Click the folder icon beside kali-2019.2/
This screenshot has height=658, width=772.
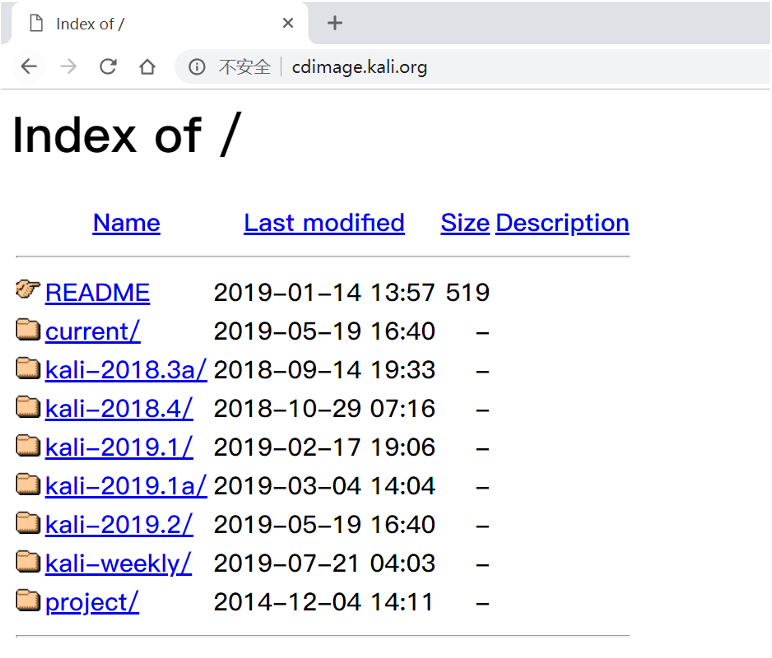pyautogui.click(x=28, y=523)
